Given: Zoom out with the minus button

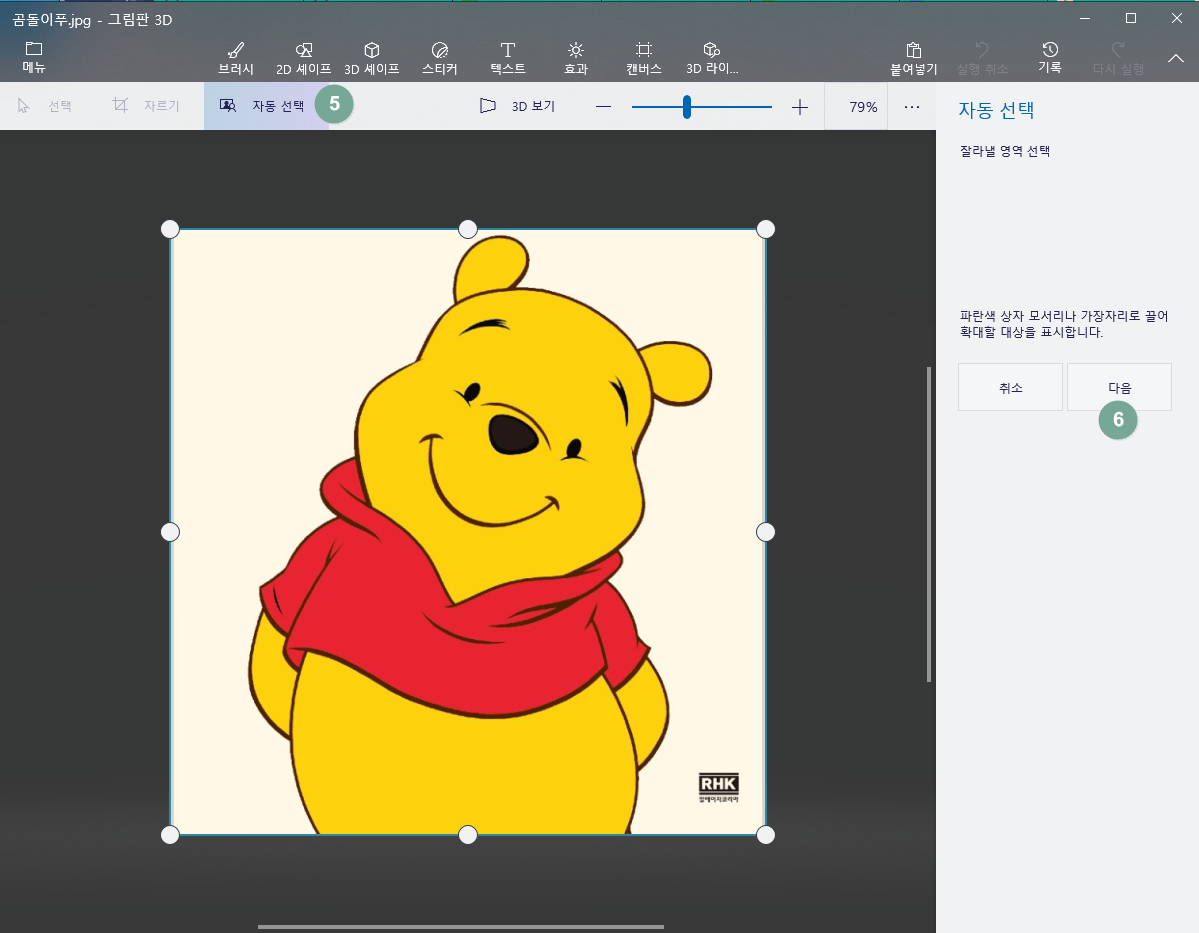Looking at the screenshot, I should 603,106.
